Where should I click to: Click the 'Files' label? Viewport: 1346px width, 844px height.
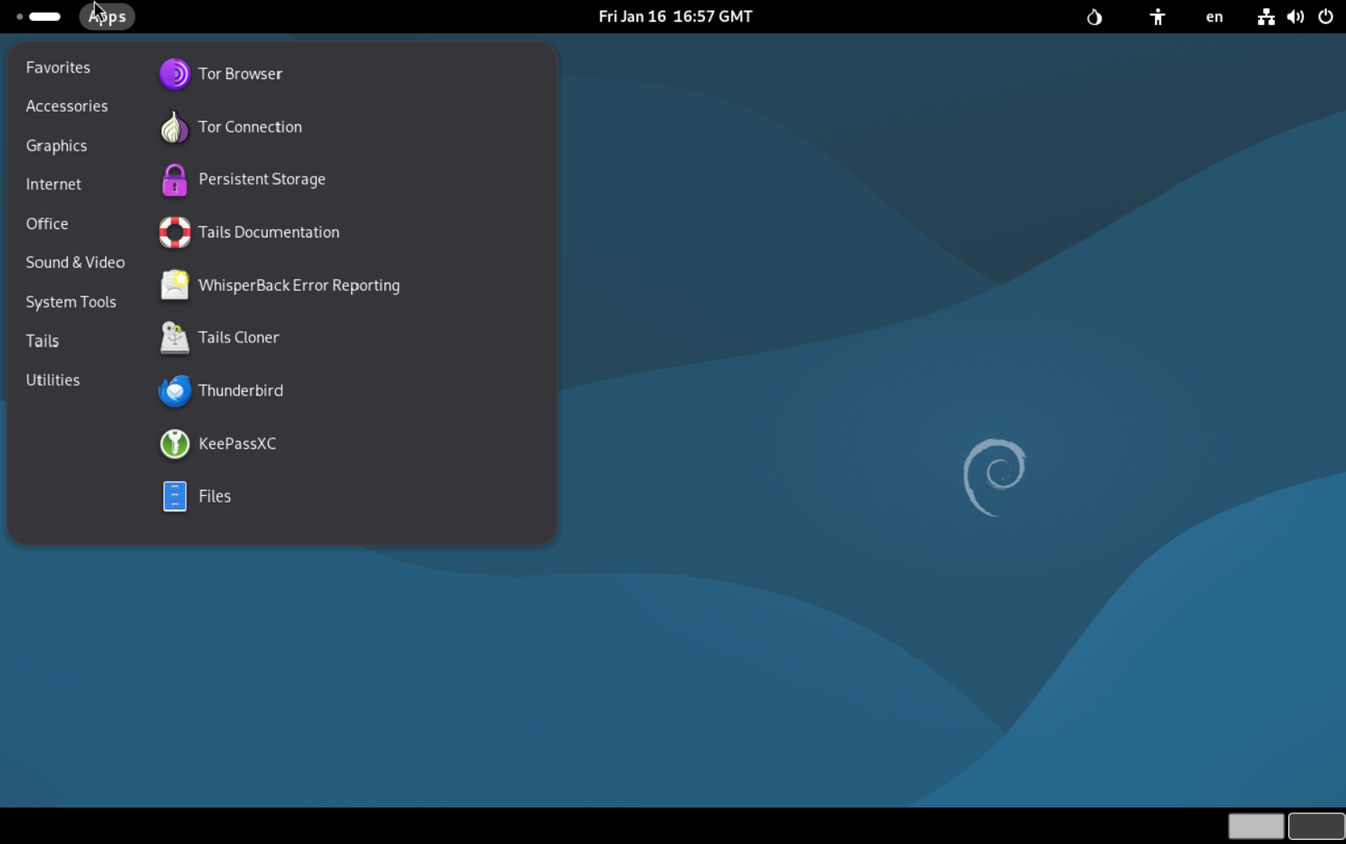(215, 496)
